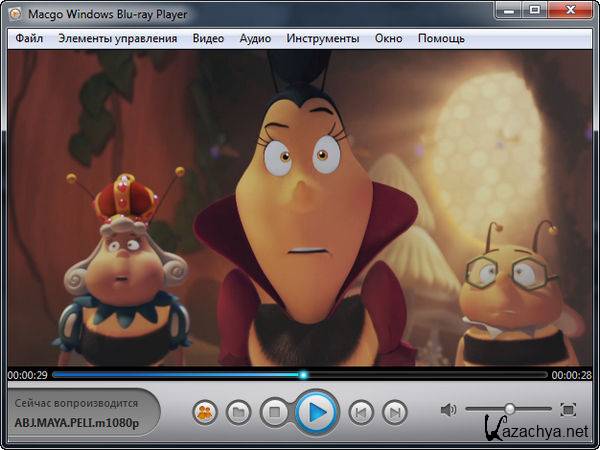Click the orange share/social icon button
The height and width of the screenshot is (450, 600).
[x=205, y=411]
